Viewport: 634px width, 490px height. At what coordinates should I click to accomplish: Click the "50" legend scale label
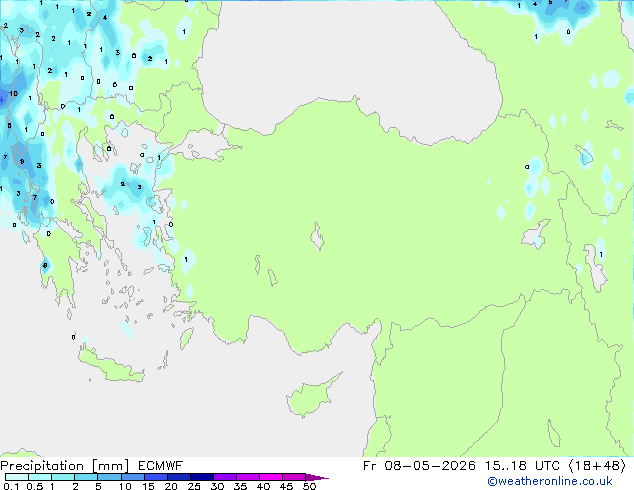point(309,486)
